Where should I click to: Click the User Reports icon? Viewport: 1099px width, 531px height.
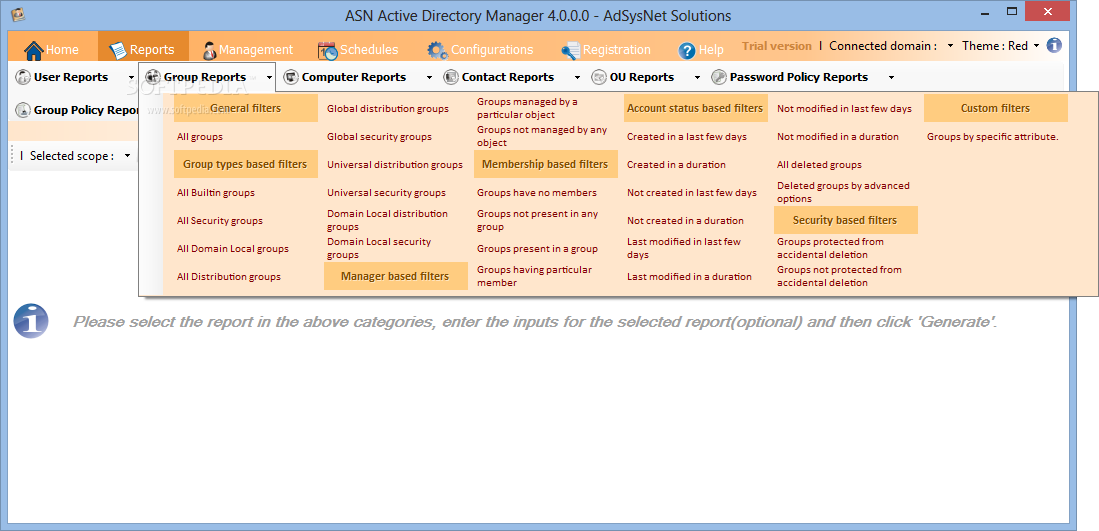coord(23,77)
